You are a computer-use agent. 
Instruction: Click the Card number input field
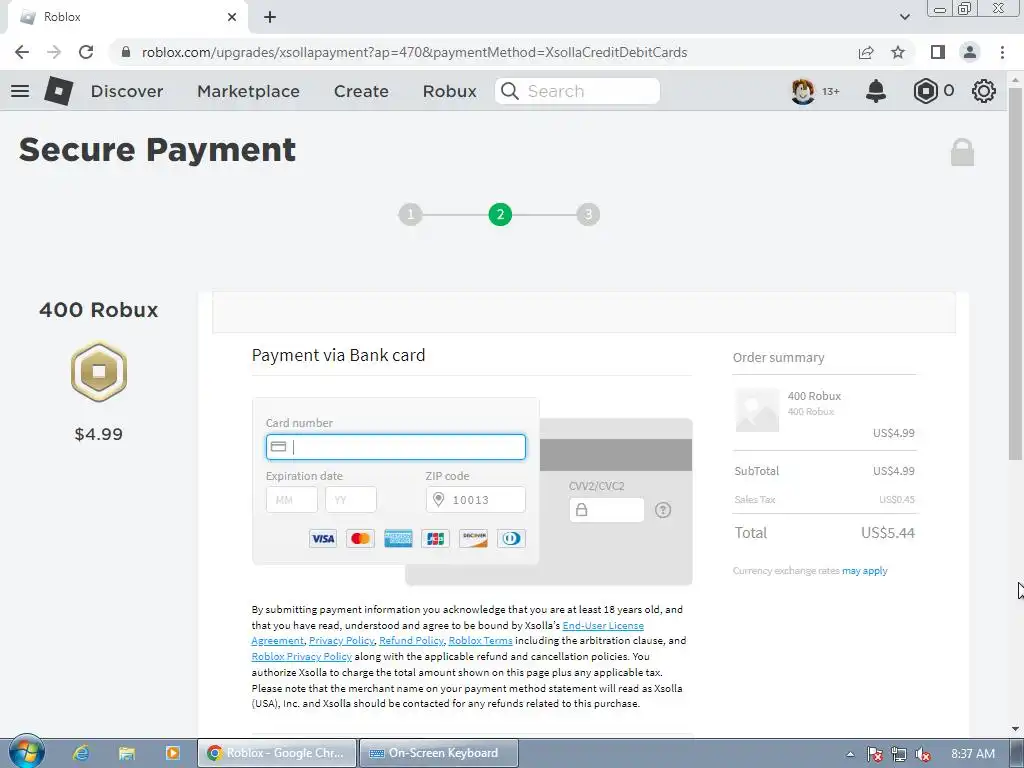point(396,447)
